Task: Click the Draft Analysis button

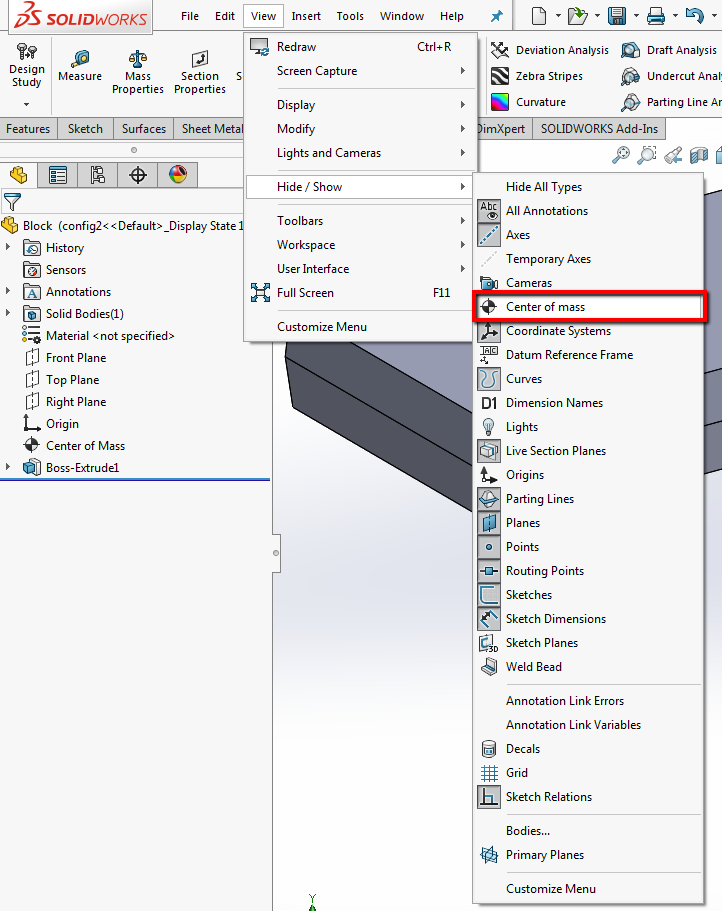Action: tap(669, 51)
